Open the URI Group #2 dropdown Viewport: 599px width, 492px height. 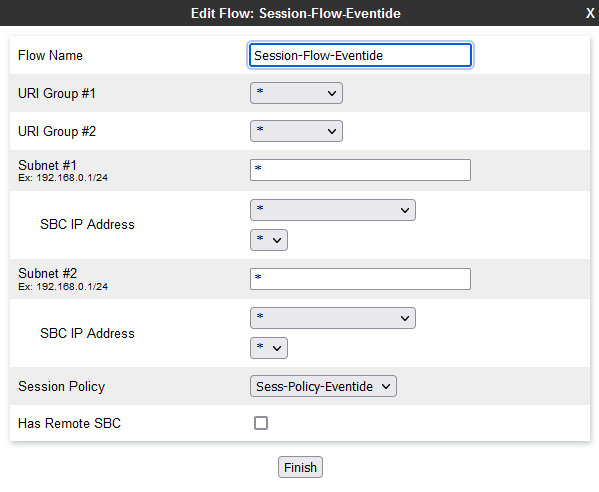296,131
